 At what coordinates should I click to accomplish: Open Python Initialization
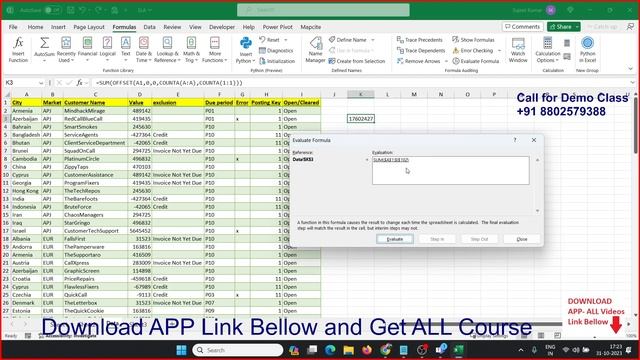[x=277, y=61]
